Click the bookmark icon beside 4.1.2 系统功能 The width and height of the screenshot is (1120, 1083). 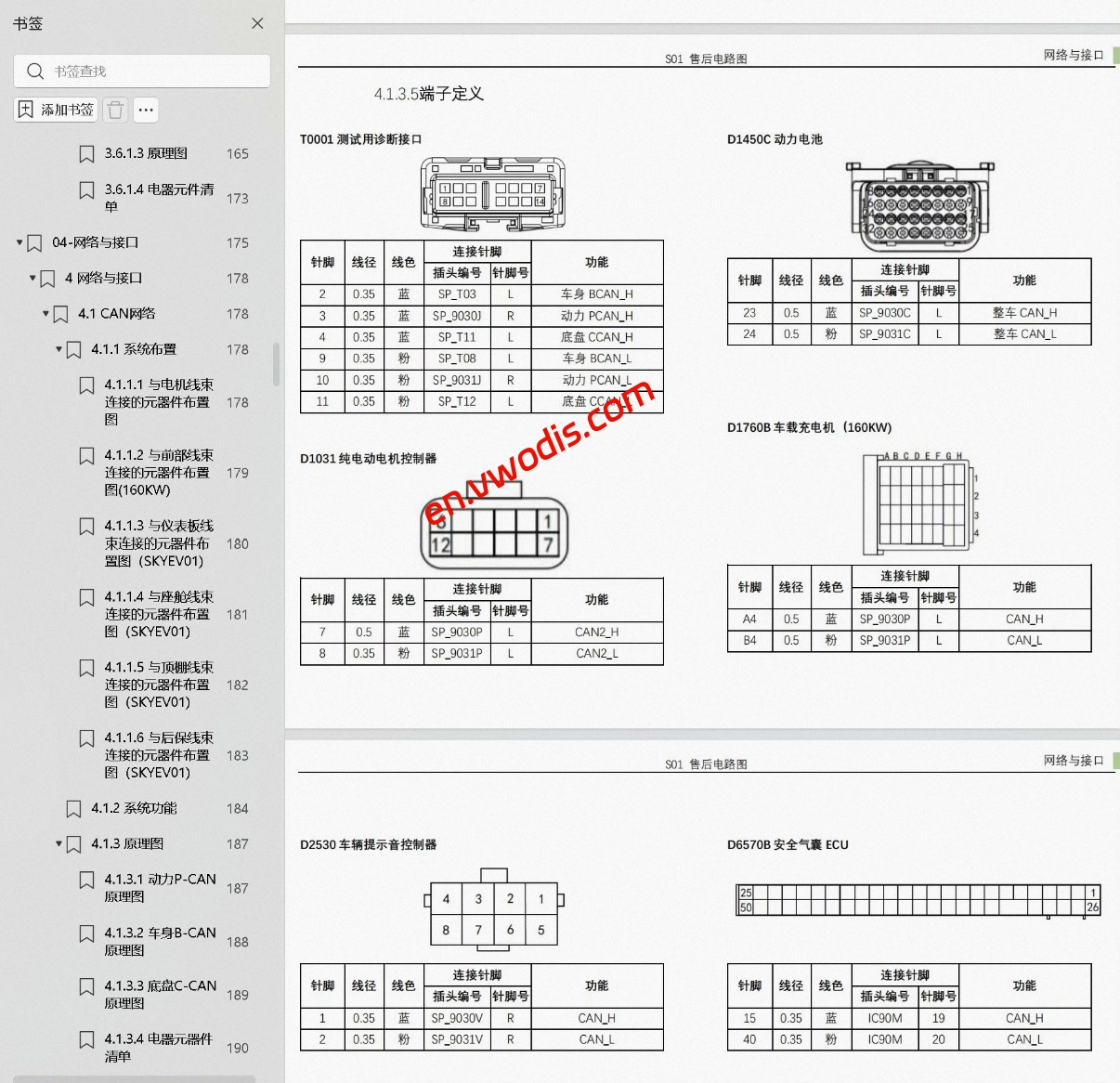click(73, 808)
